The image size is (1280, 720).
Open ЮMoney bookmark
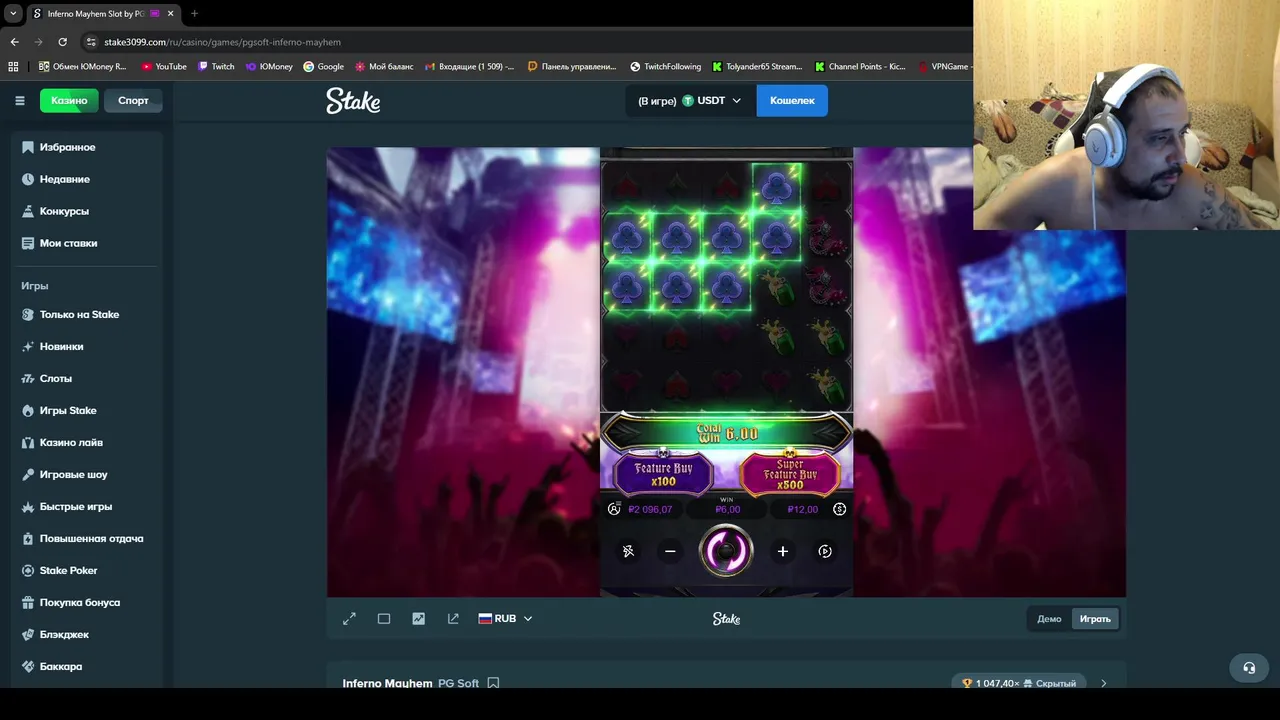click(269, 66)
